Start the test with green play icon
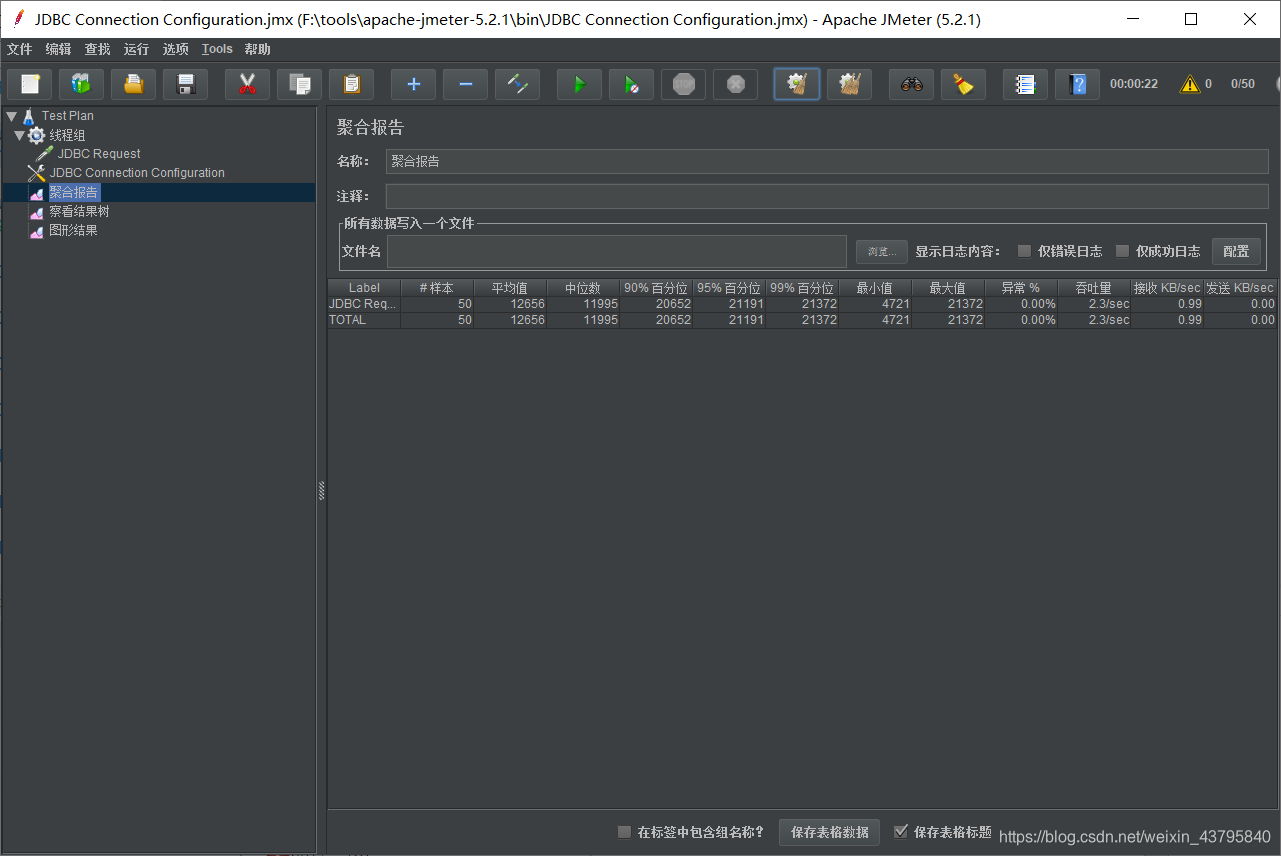1281x856 pixels. pos(579,84)
